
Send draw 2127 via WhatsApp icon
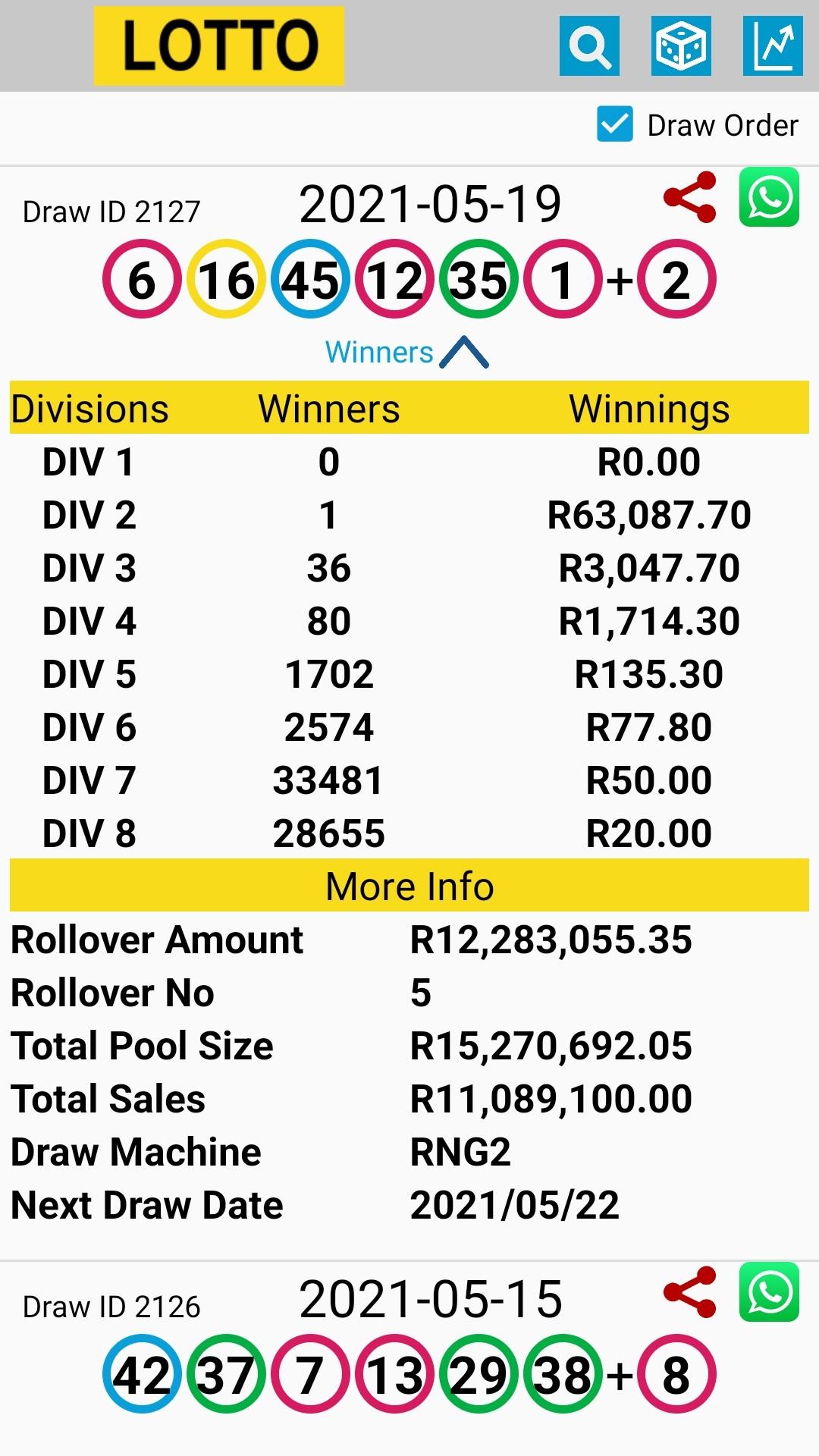point(769,197)
